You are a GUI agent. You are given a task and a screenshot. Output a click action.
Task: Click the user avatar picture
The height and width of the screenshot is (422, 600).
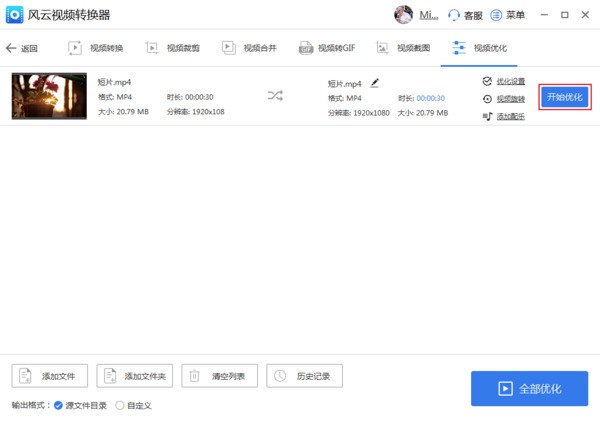click(404, 15)
